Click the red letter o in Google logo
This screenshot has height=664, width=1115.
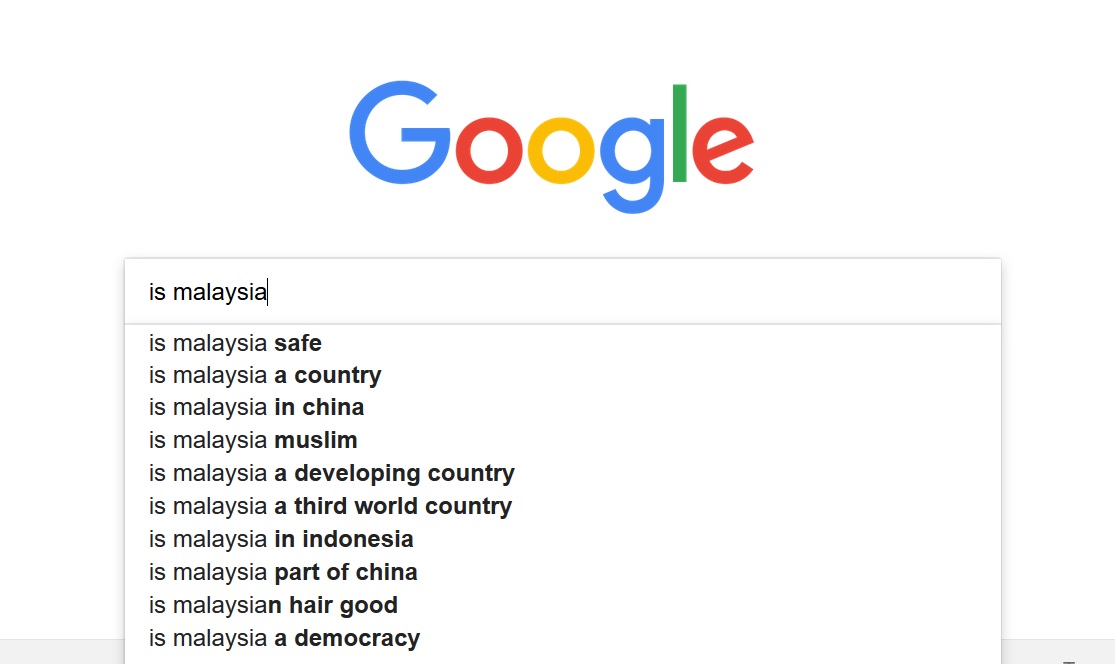point(489,150)
